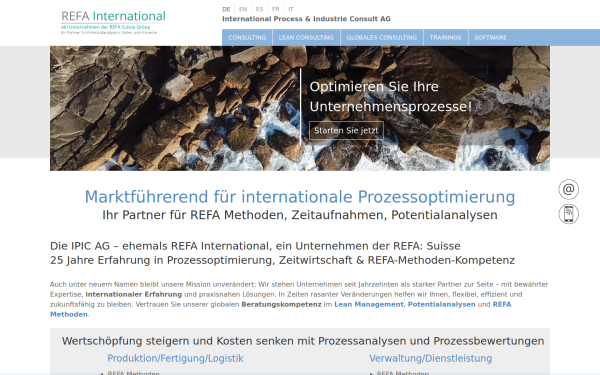Switch language to FR
This screenshot has width=600, height=375.
[276, 9]
